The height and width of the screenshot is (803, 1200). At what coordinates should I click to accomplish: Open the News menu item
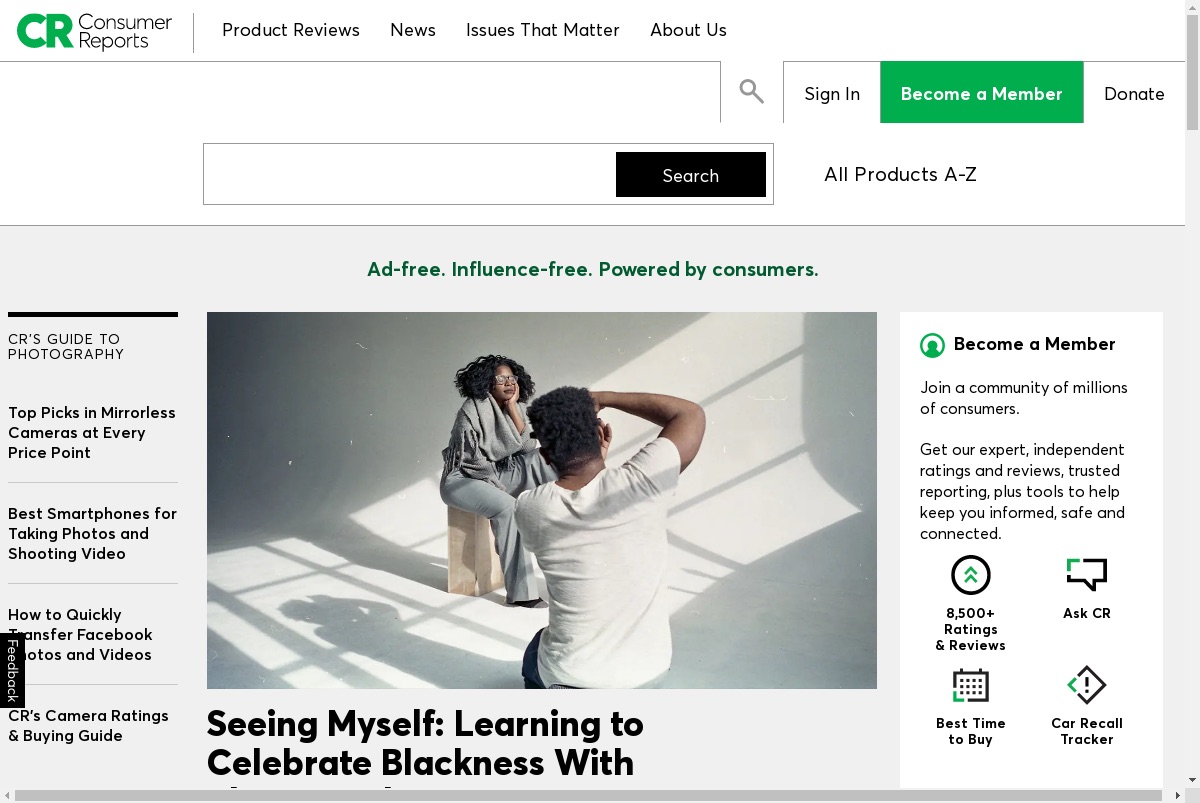[x=413, y=30]
